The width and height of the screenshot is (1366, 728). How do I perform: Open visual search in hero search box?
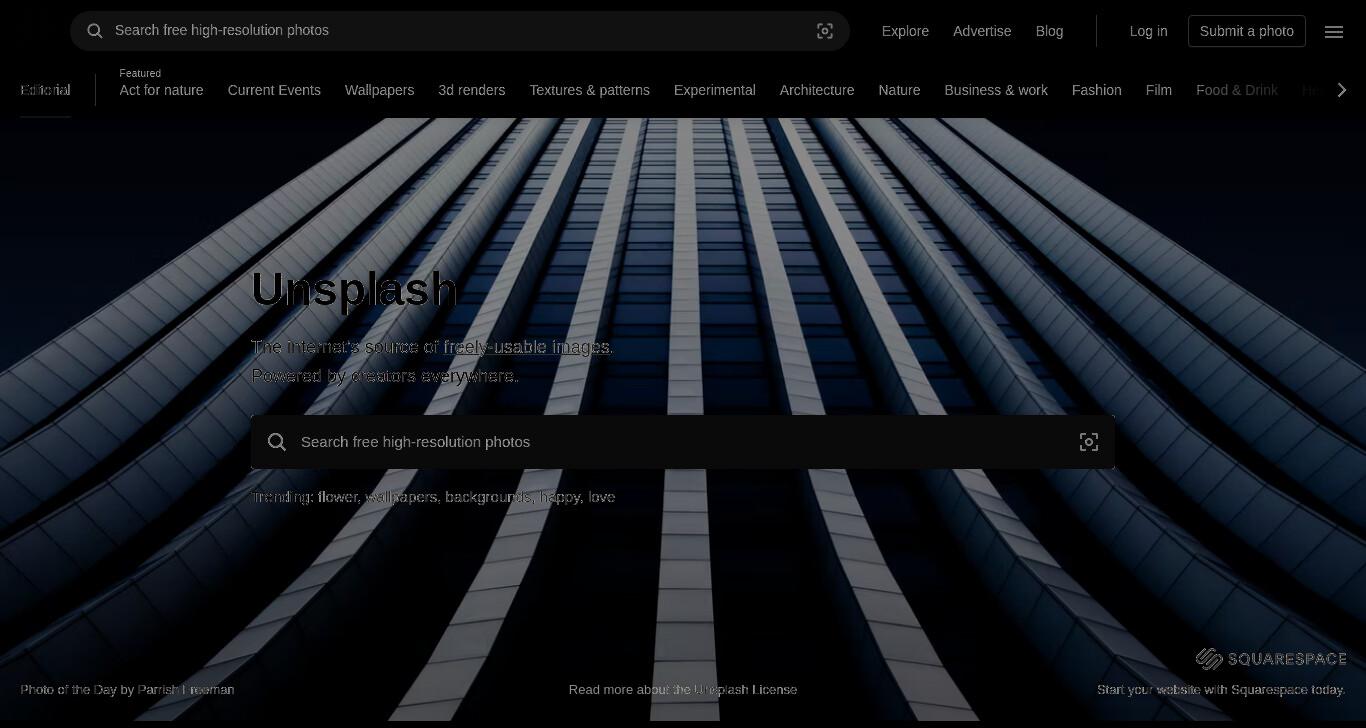[1089, 442]
